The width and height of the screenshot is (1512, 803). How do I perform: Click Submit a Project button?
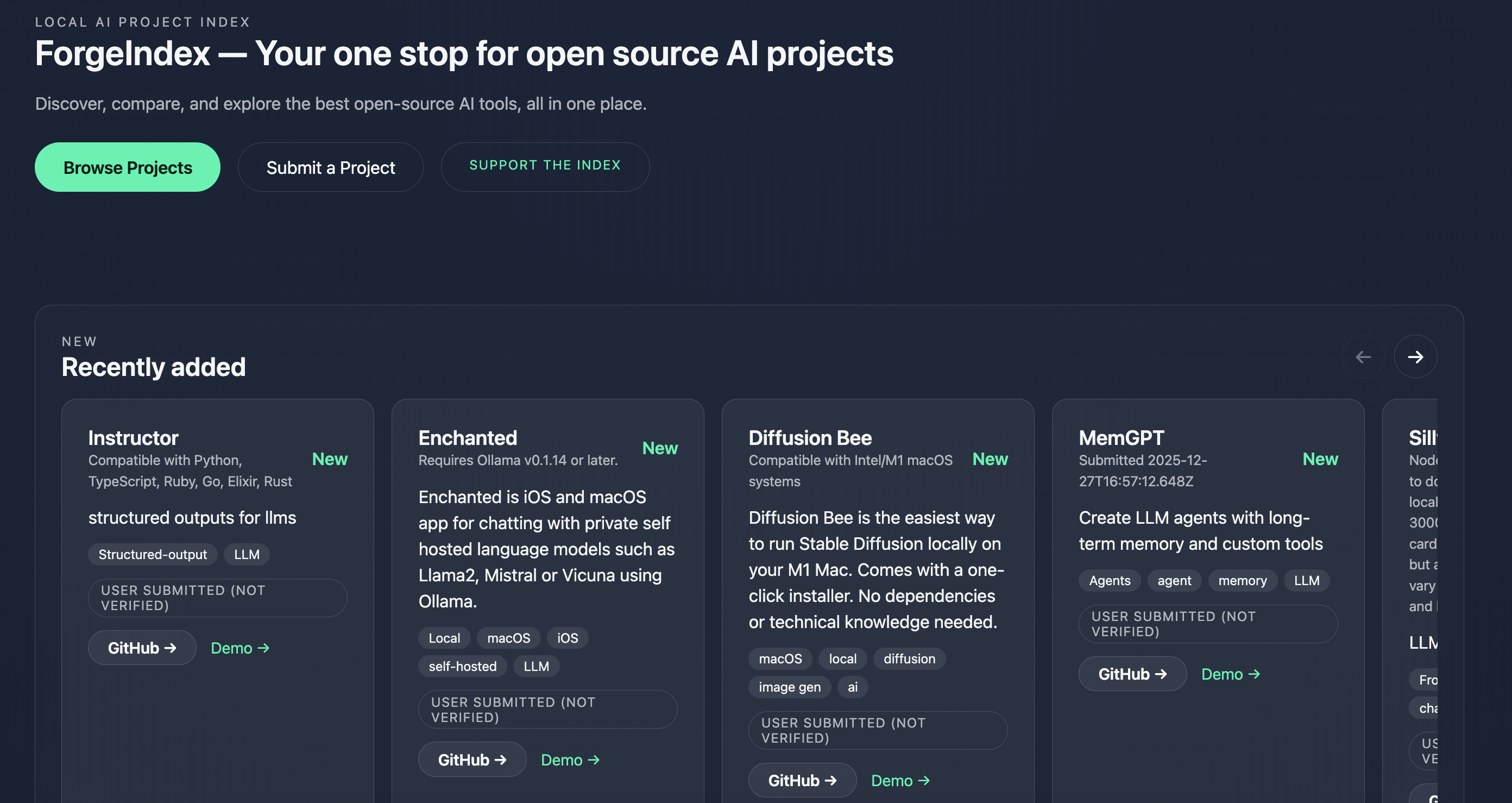[x=330, y=167]
